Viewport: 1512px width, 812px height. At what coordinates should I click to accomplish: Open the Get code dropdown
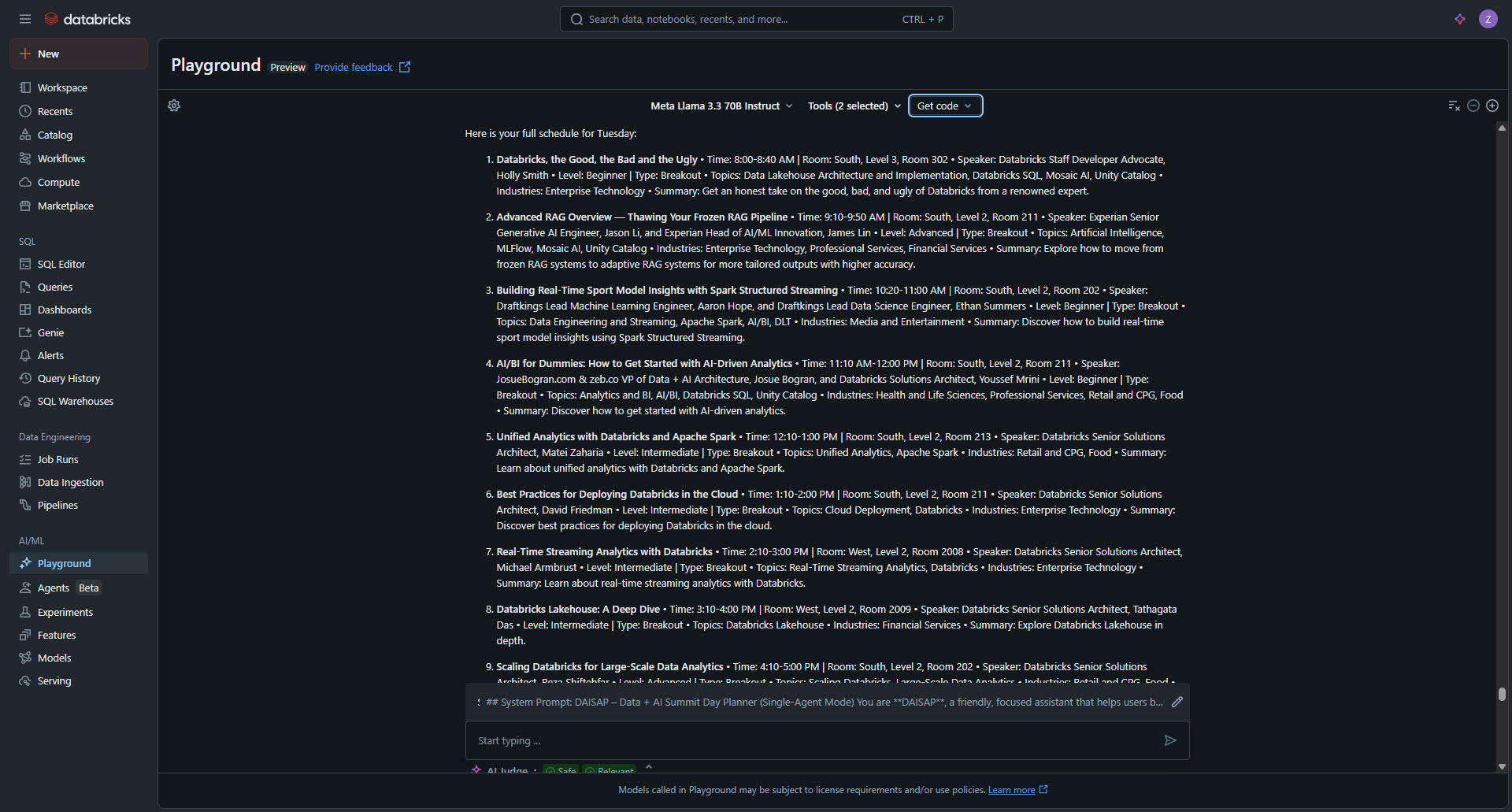945,106
